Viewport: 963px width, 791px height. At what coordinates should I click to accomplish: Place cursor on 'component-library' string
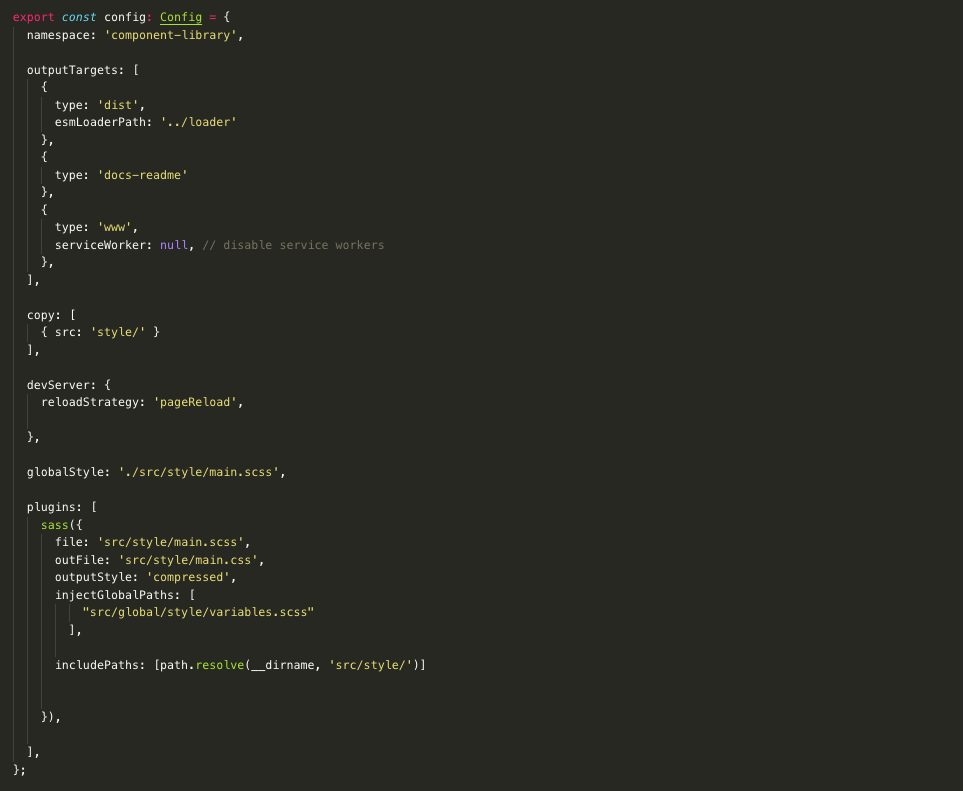(x=170, y=35)
